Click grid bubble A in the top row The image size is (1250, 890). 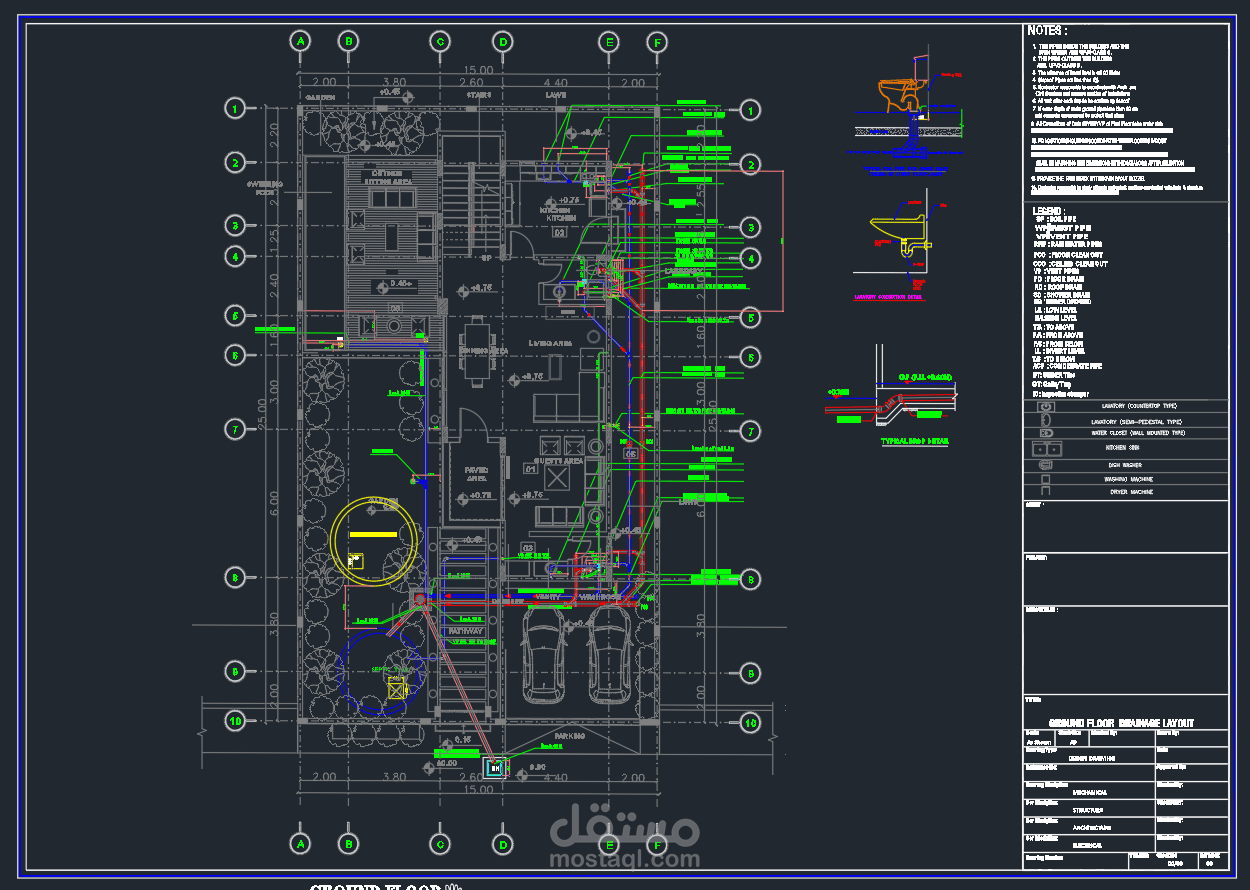click(300, 41)
